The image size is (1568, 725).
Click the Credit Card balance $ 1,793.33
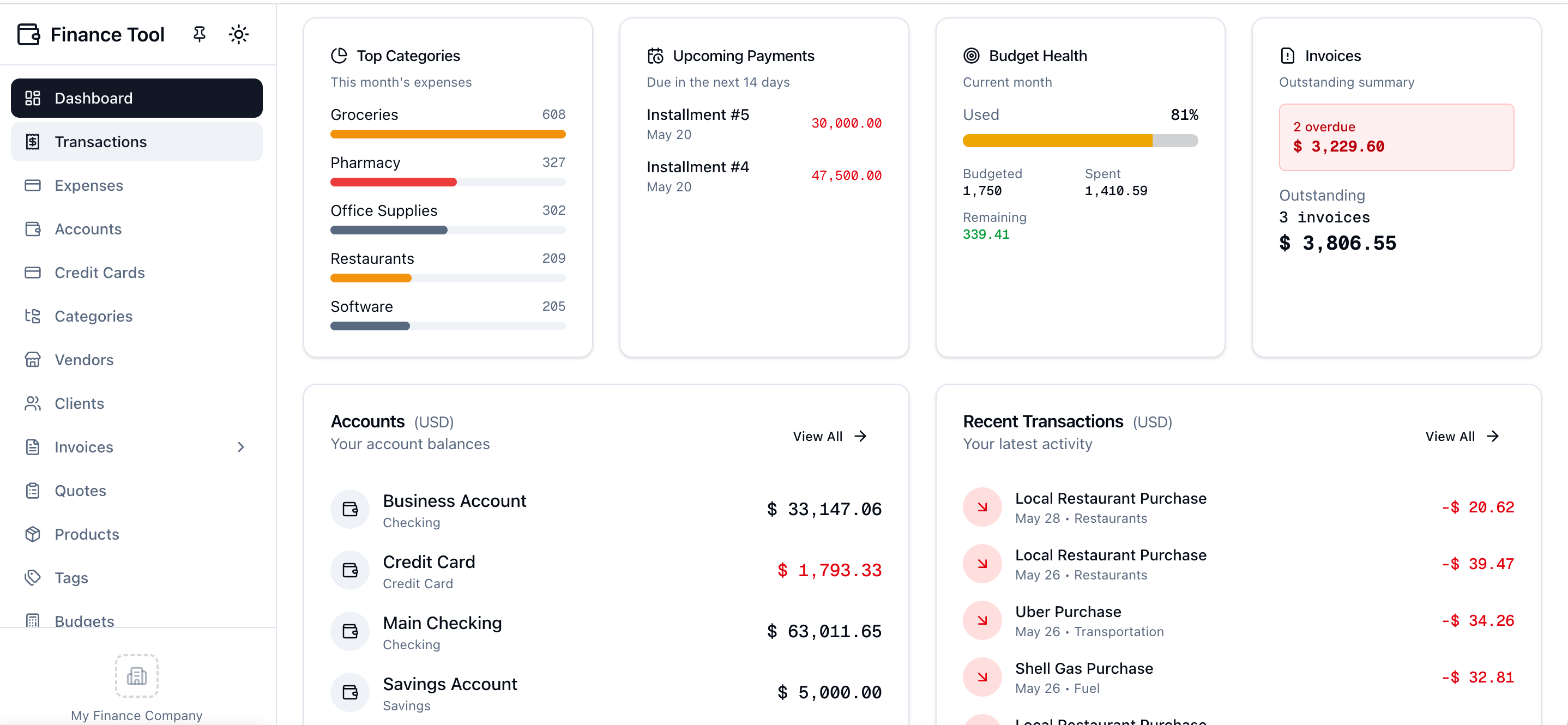tap(829, 570)
